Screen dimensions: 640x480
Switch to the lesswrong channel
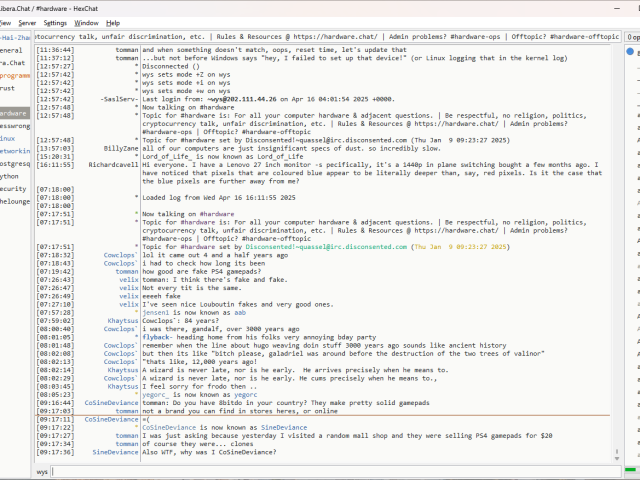[x=13, y=126]
